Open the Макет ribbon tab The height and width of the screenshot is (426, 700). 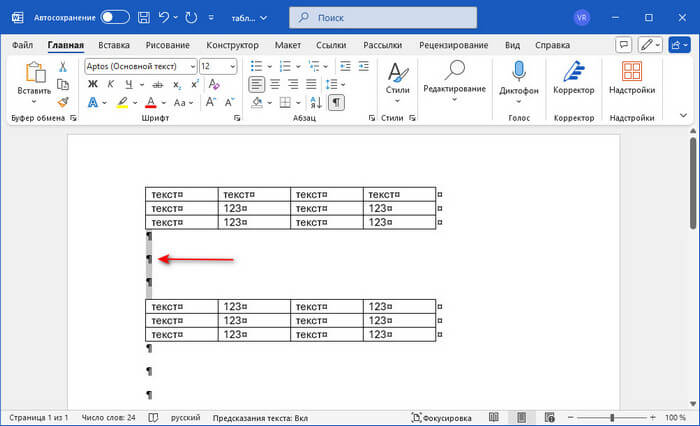click(x=288, y=45)
